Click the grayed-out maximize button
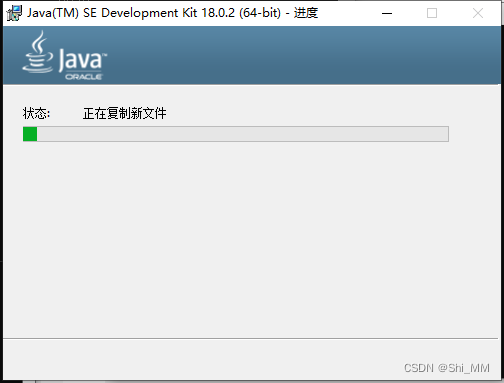Viewport: 504px width, 383px height. pos(432,13)
